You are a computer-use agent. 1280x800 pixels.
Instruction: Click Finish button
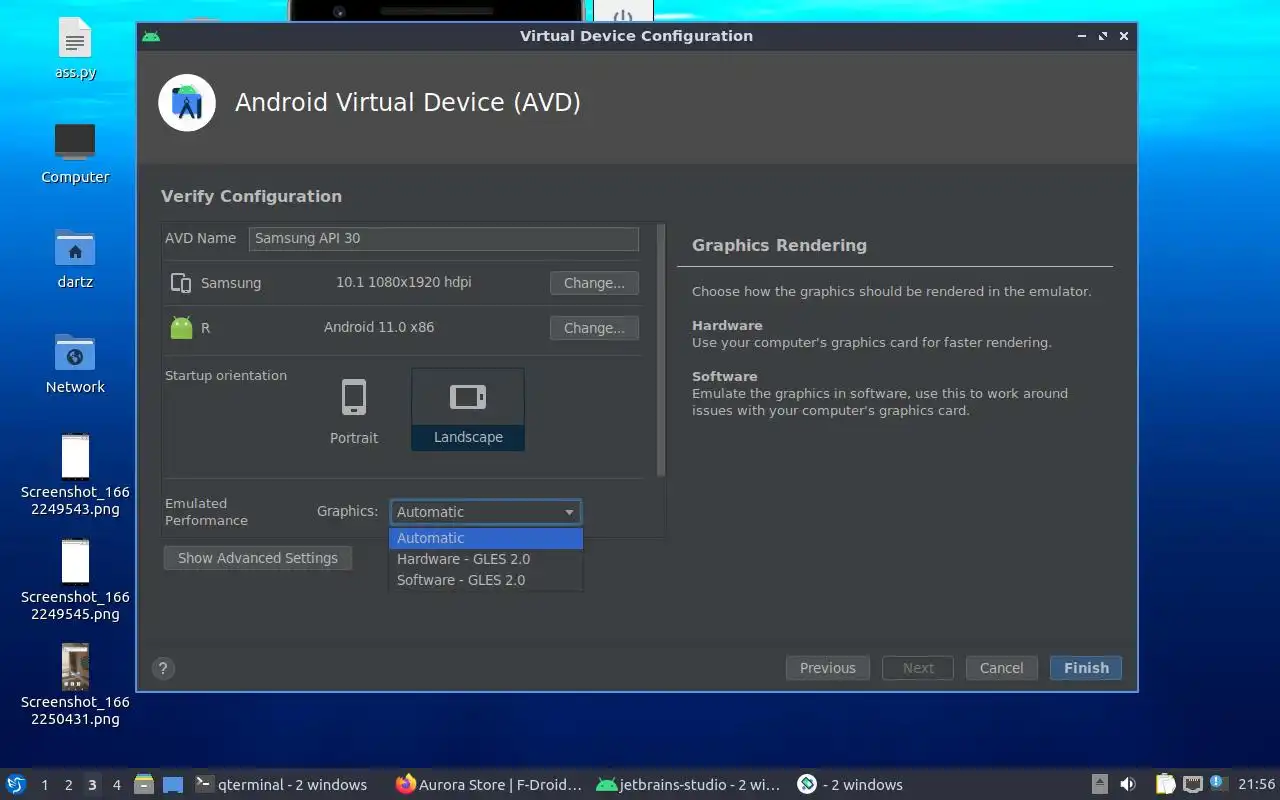point(1086,668)
